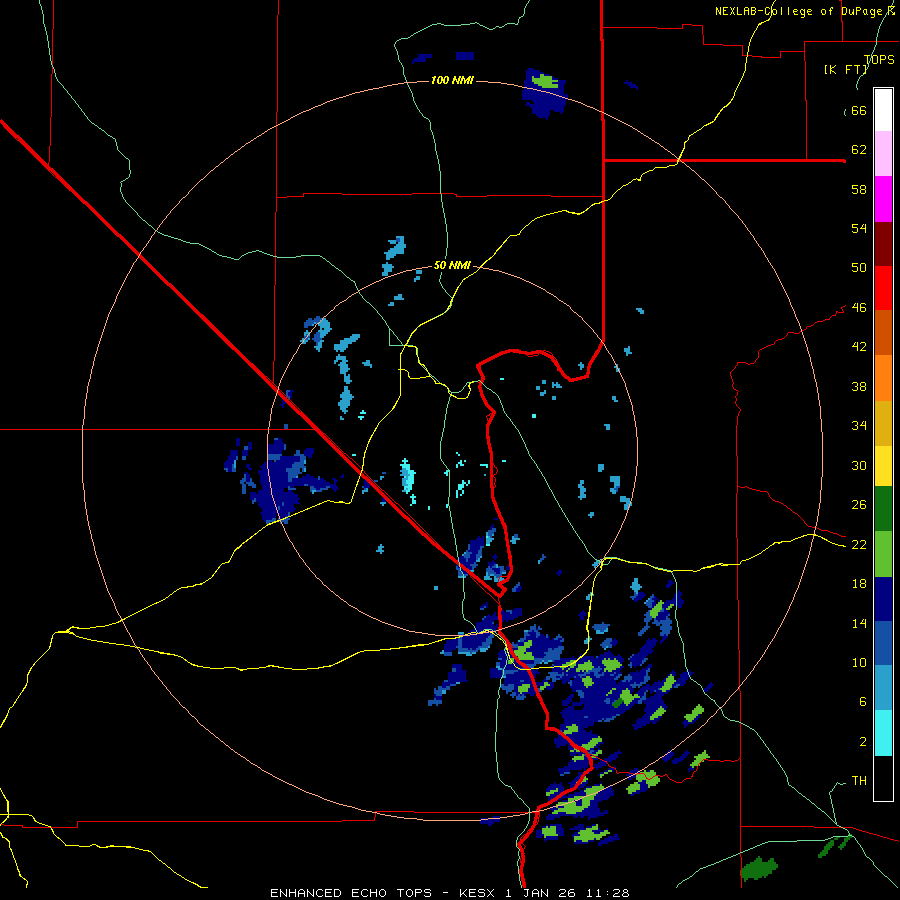Click the dark red (maroon) legend swatch

point(883,243)
